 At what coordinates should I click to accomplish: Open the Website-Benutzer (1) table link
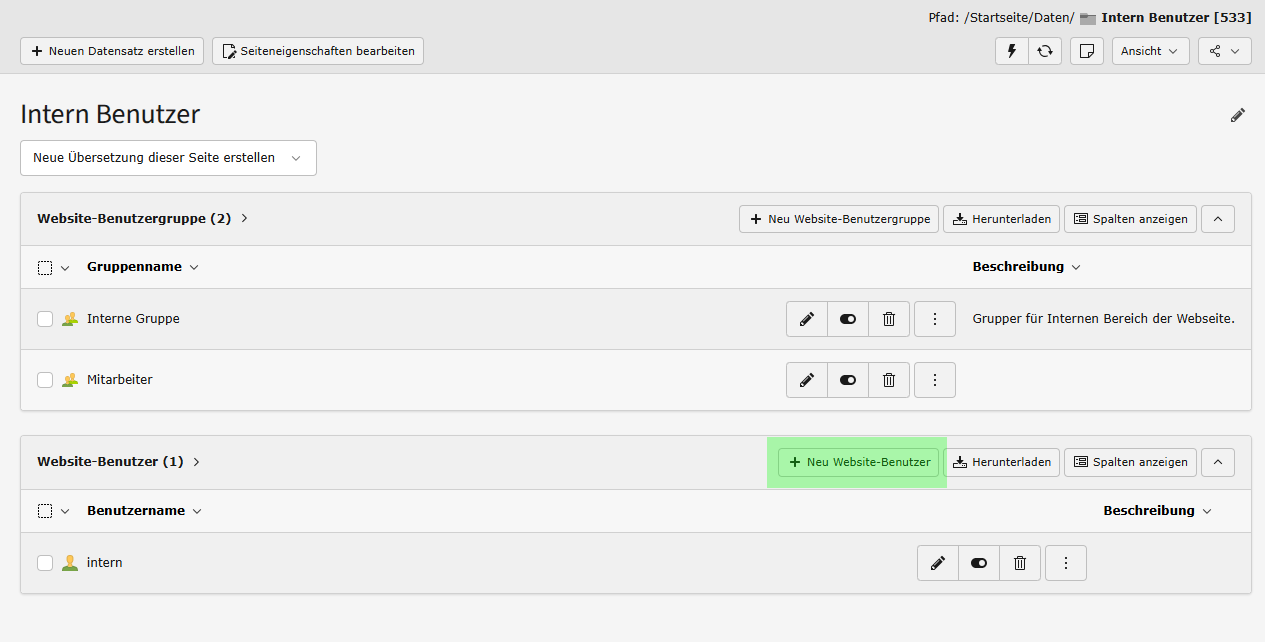(x=119, y=462)
